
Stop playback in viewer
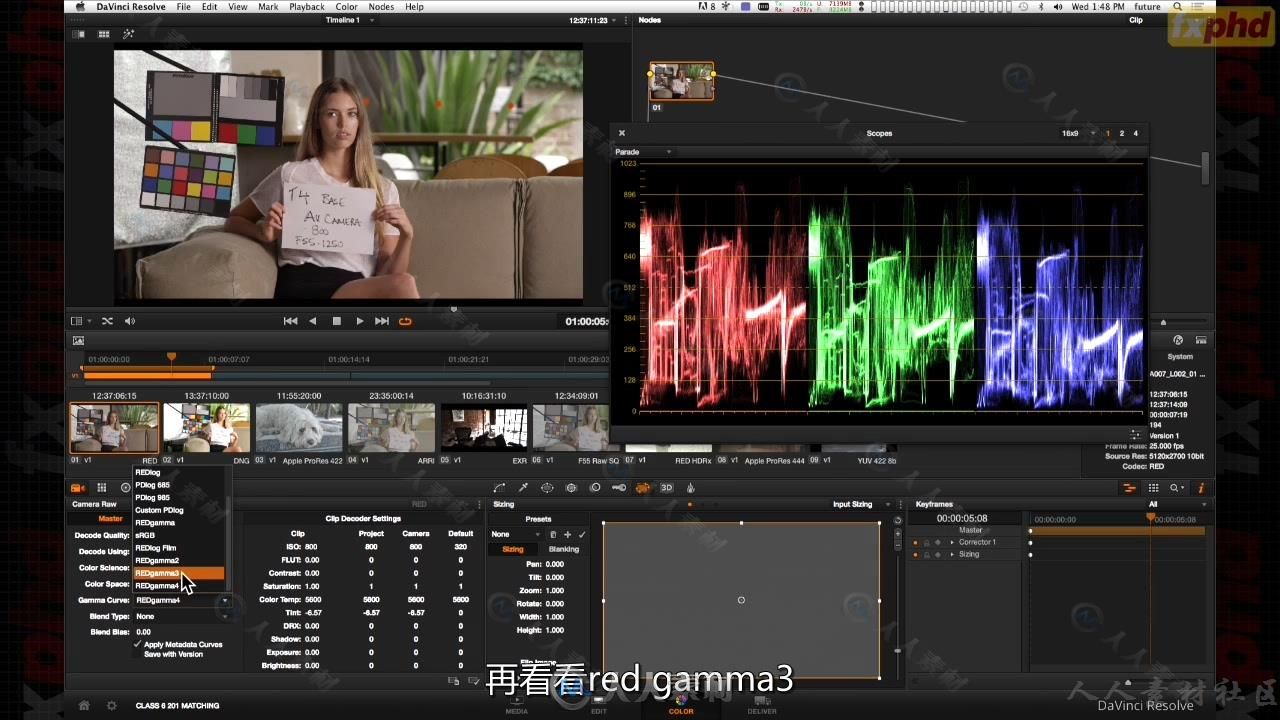[x=337, y=321]
